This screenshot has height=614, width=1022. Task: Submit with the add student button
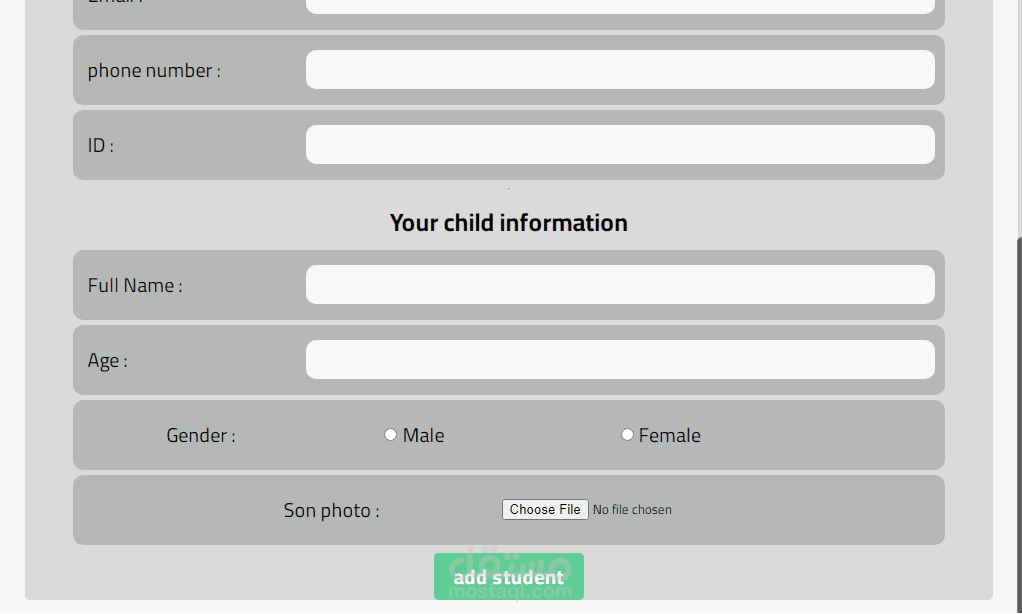(508, 577)
